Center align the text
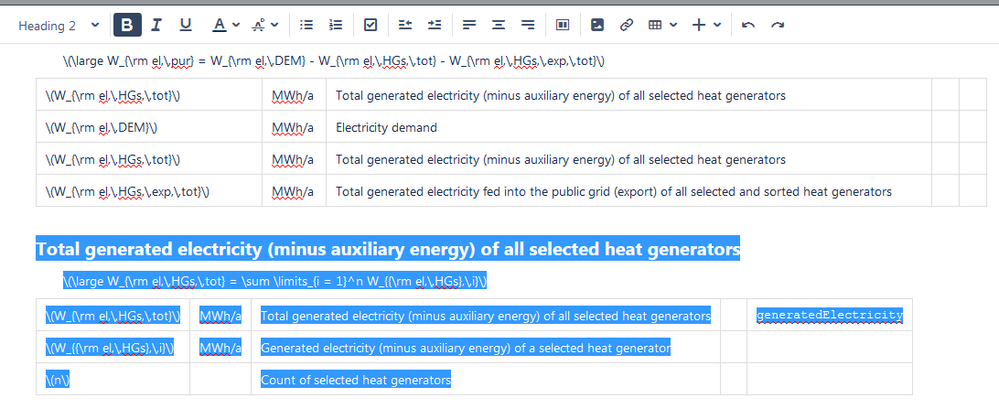 tap(498, 25)
